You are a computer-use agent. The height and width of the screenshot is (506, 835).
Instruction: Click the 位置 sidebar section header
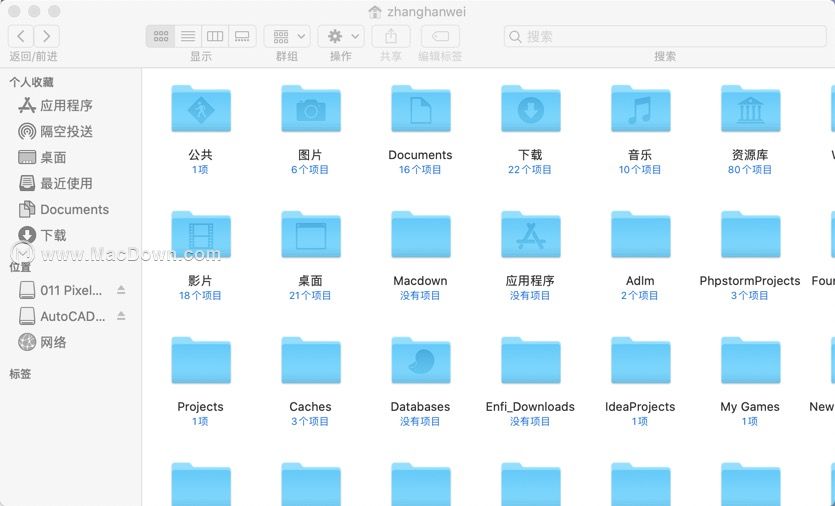point(20,266)
